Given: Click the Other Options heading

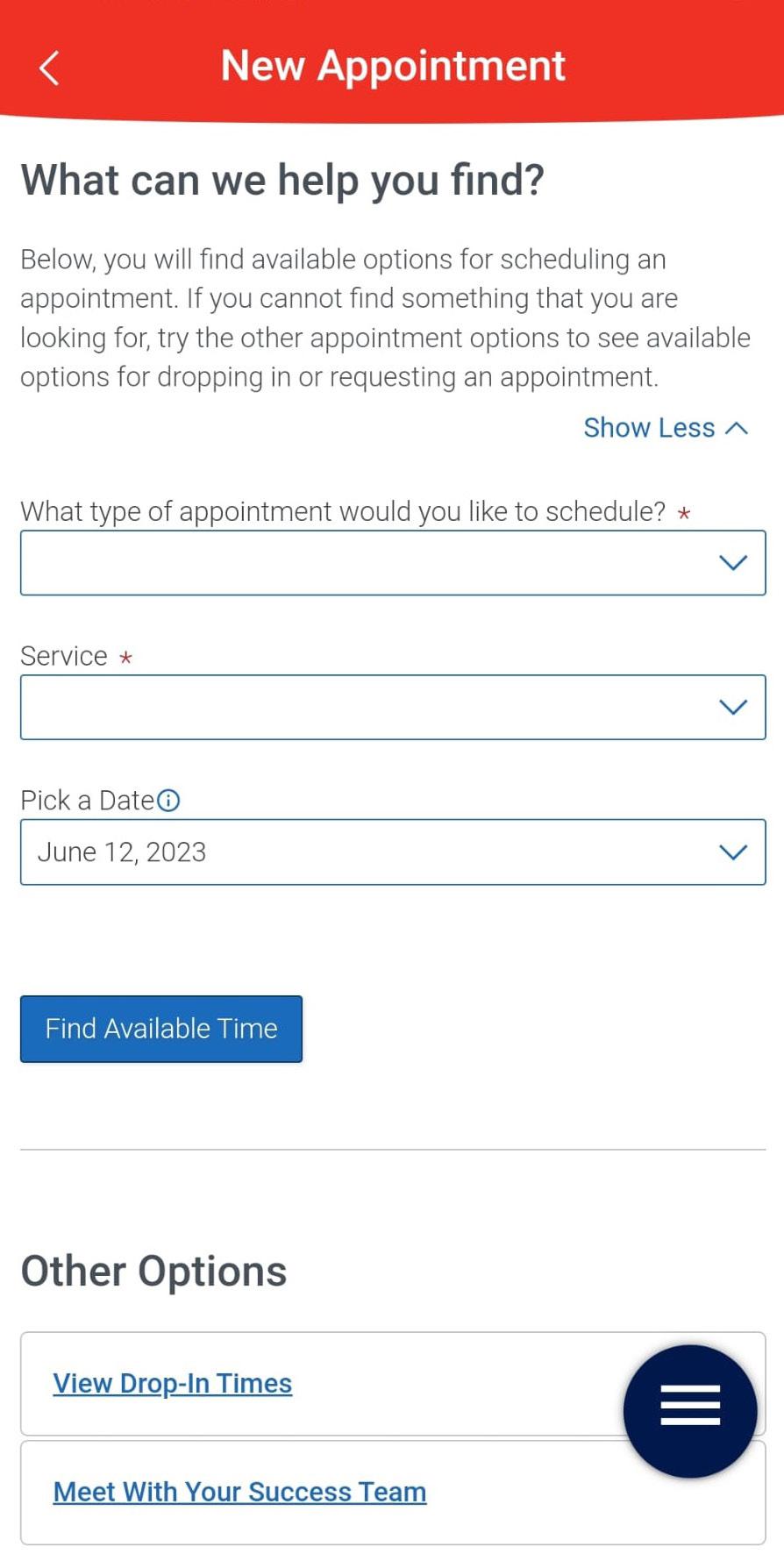Looking at the screenshot, I should click(153, 1271).
